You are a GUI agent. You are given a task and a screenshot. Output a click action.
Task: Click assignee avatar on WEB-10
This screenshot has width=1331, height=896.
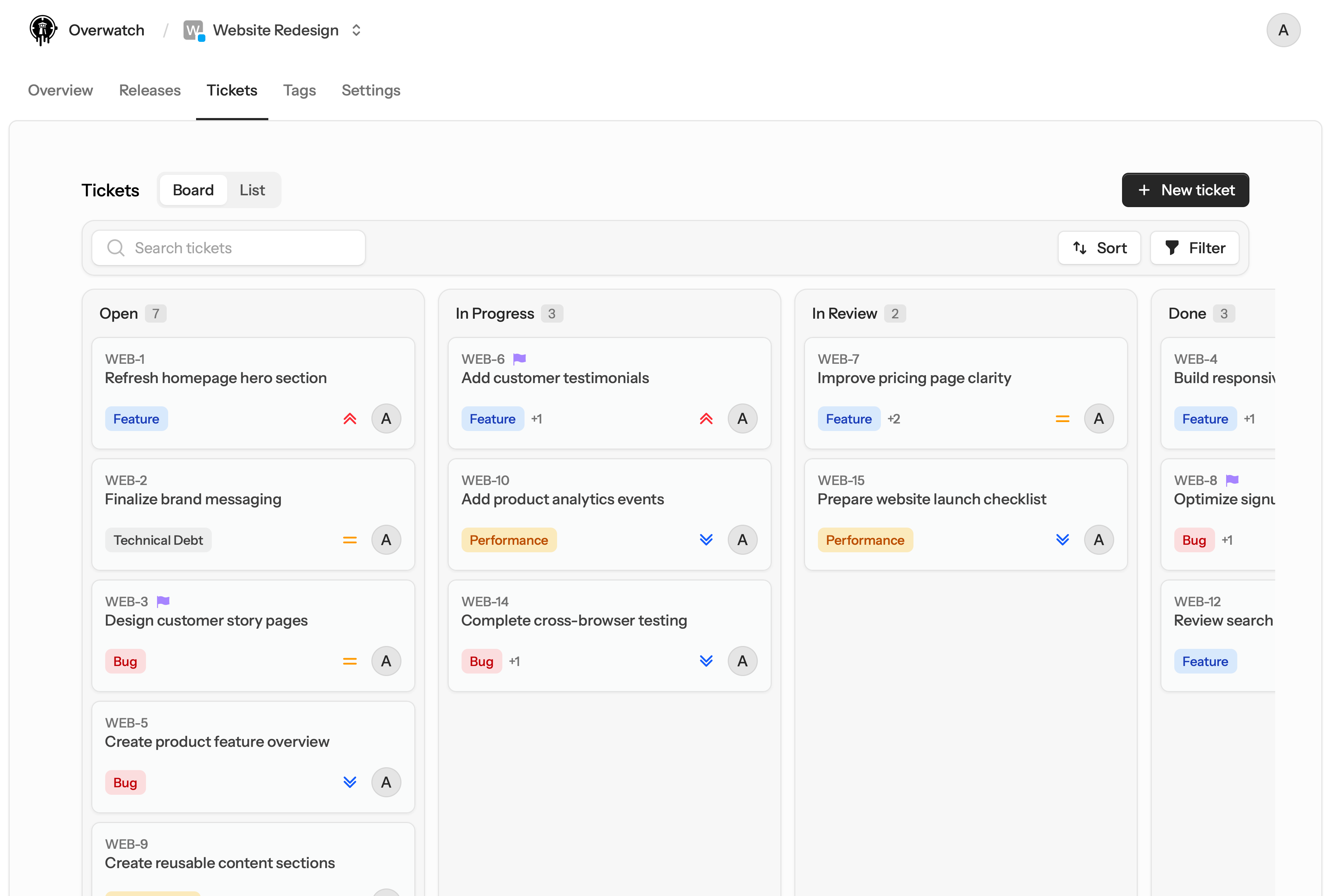click(742, 540)
